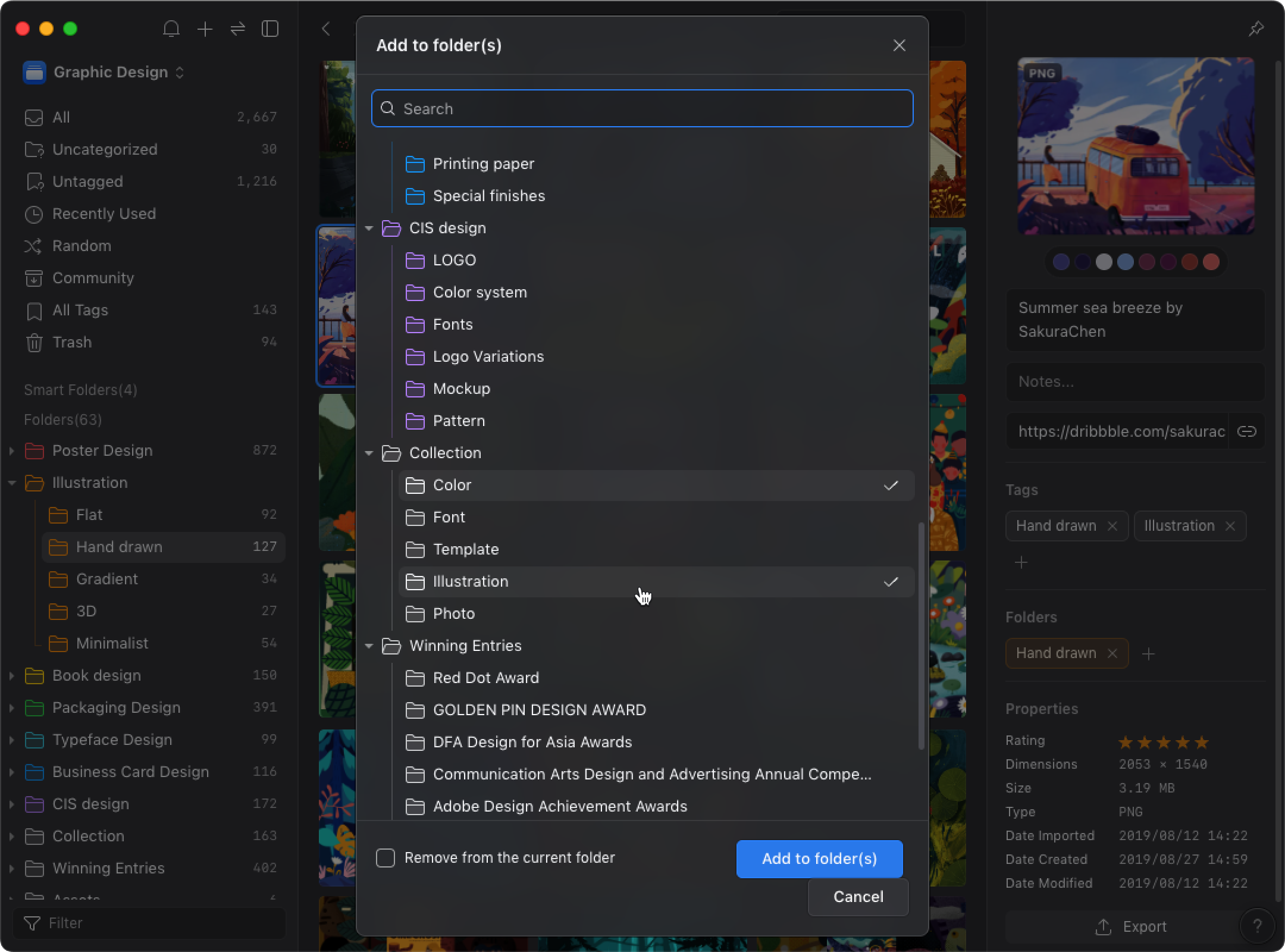Click the Add to folder(s) confirm button

(x=820, y=858)
